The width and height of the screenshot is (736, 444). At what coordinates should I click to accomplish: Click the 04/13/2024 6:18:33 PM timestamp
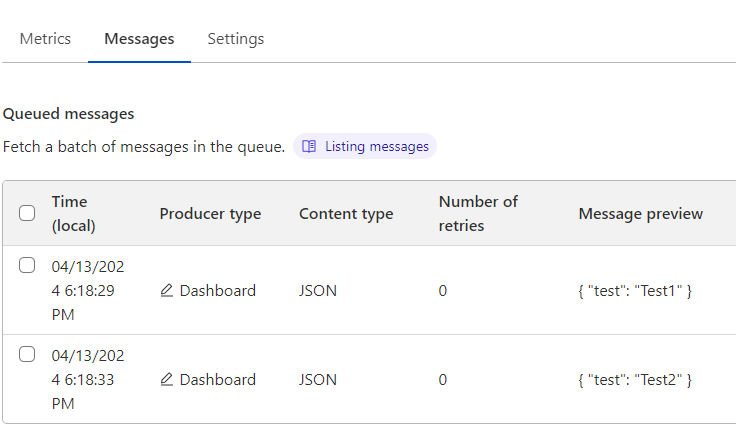(x=88, y=379)
